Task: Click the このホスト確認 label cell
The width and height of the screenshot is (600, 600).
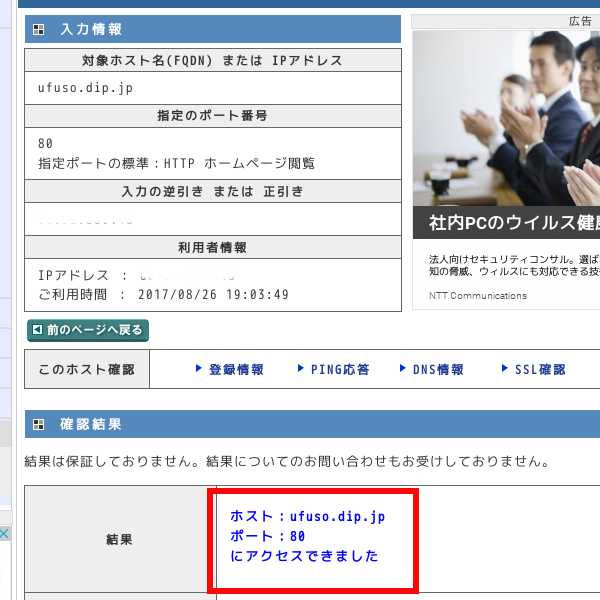Action: click(86, 370)
